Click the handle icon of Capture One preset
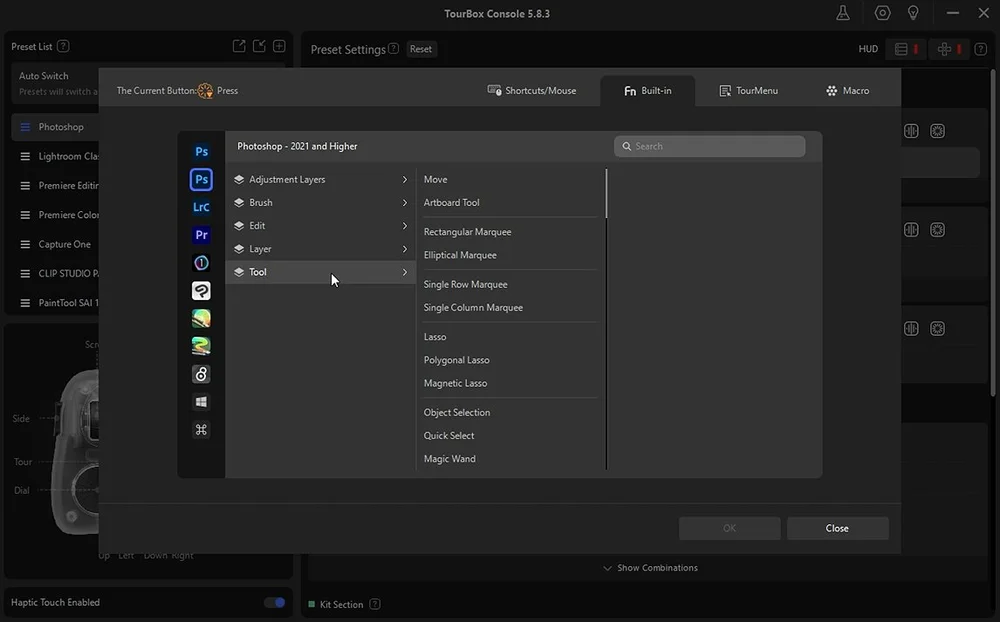 (x=26, y=244)
